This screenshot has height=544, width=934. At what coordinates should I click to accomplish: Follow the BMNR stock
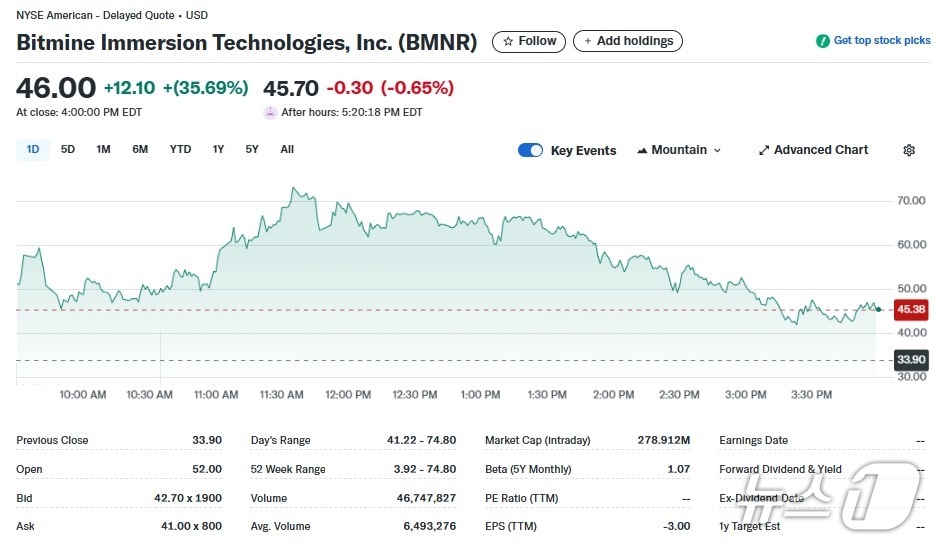pyautogui.click(x=529, y=41)
